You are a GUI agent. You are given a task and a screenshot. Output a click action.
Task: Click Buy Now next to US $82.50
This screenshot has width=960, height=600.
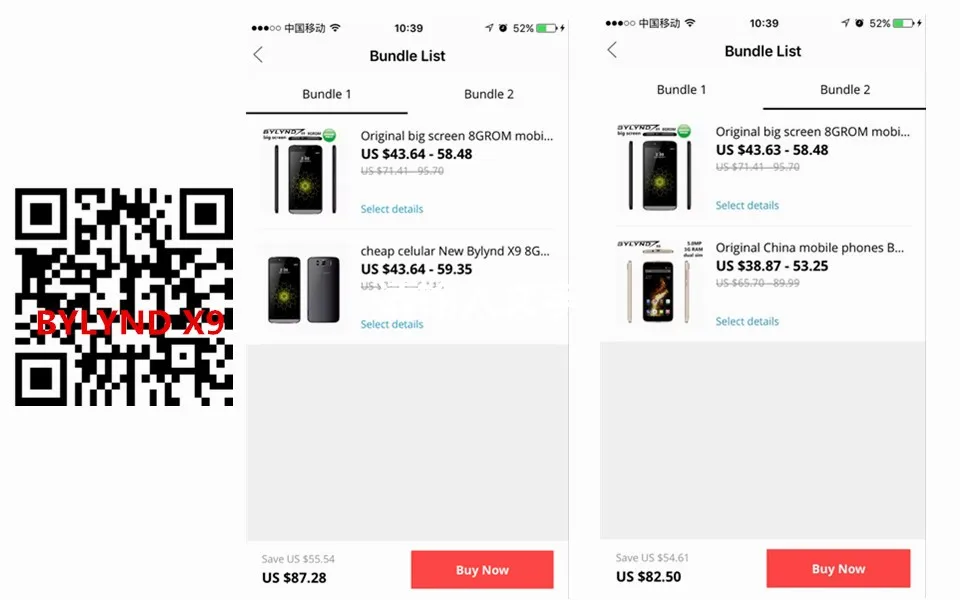coord(838,569)
